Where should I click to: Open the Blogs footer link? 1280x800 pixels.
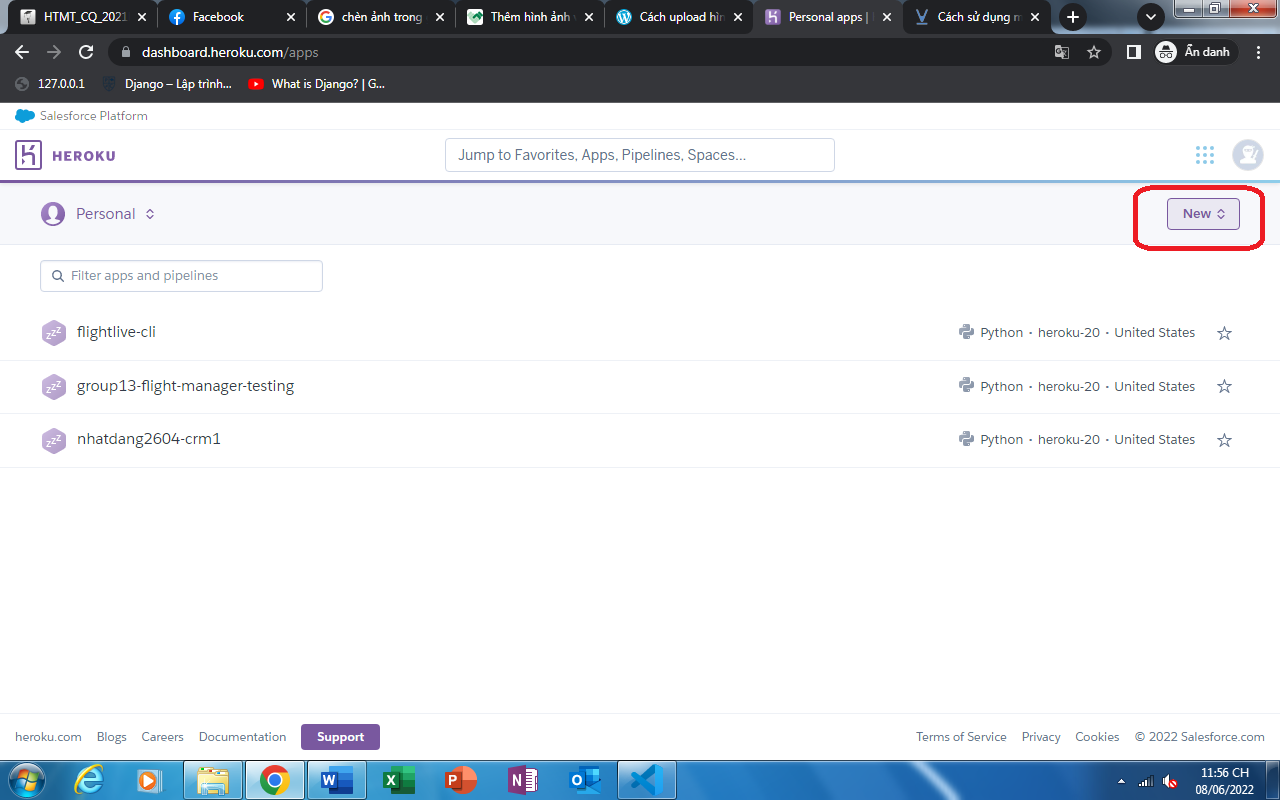click(x=112, y=737)
